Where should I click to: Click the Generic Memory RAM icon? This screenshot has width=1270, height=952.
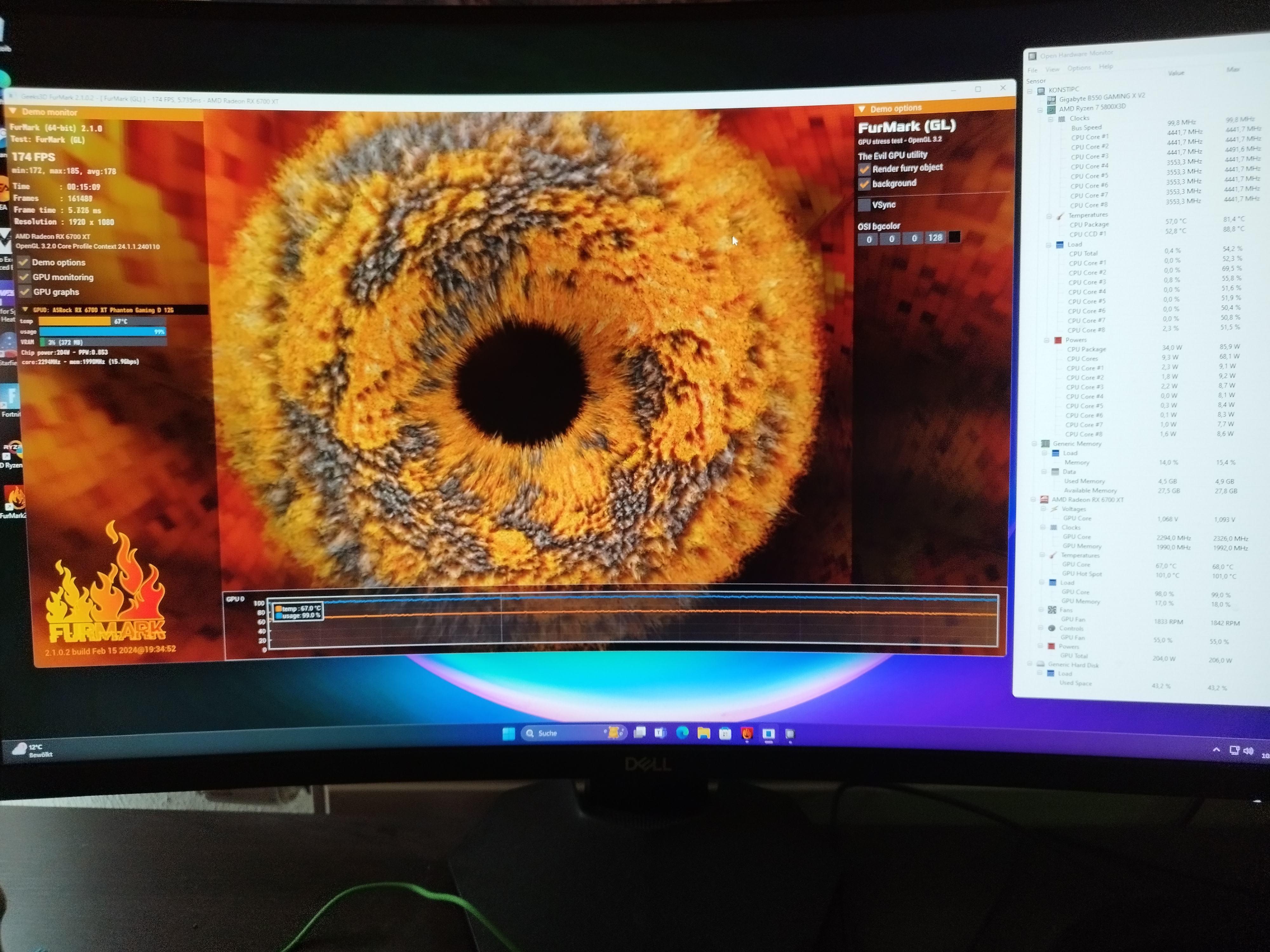click(x=1045, y=444)
